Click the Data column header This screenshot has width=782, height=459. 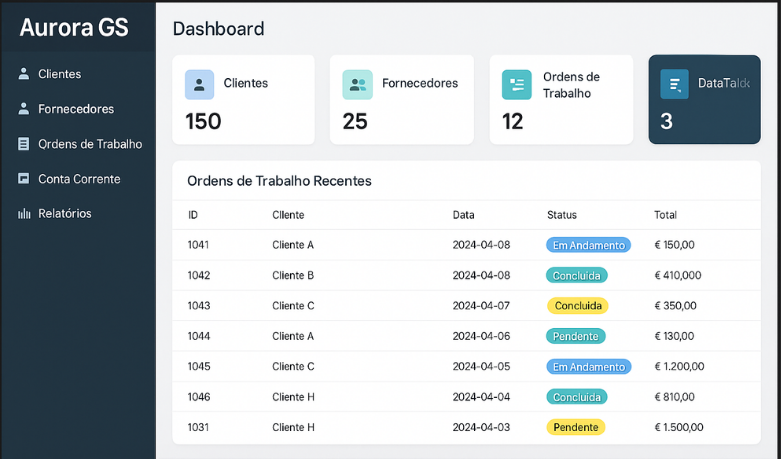pos(463,215)
